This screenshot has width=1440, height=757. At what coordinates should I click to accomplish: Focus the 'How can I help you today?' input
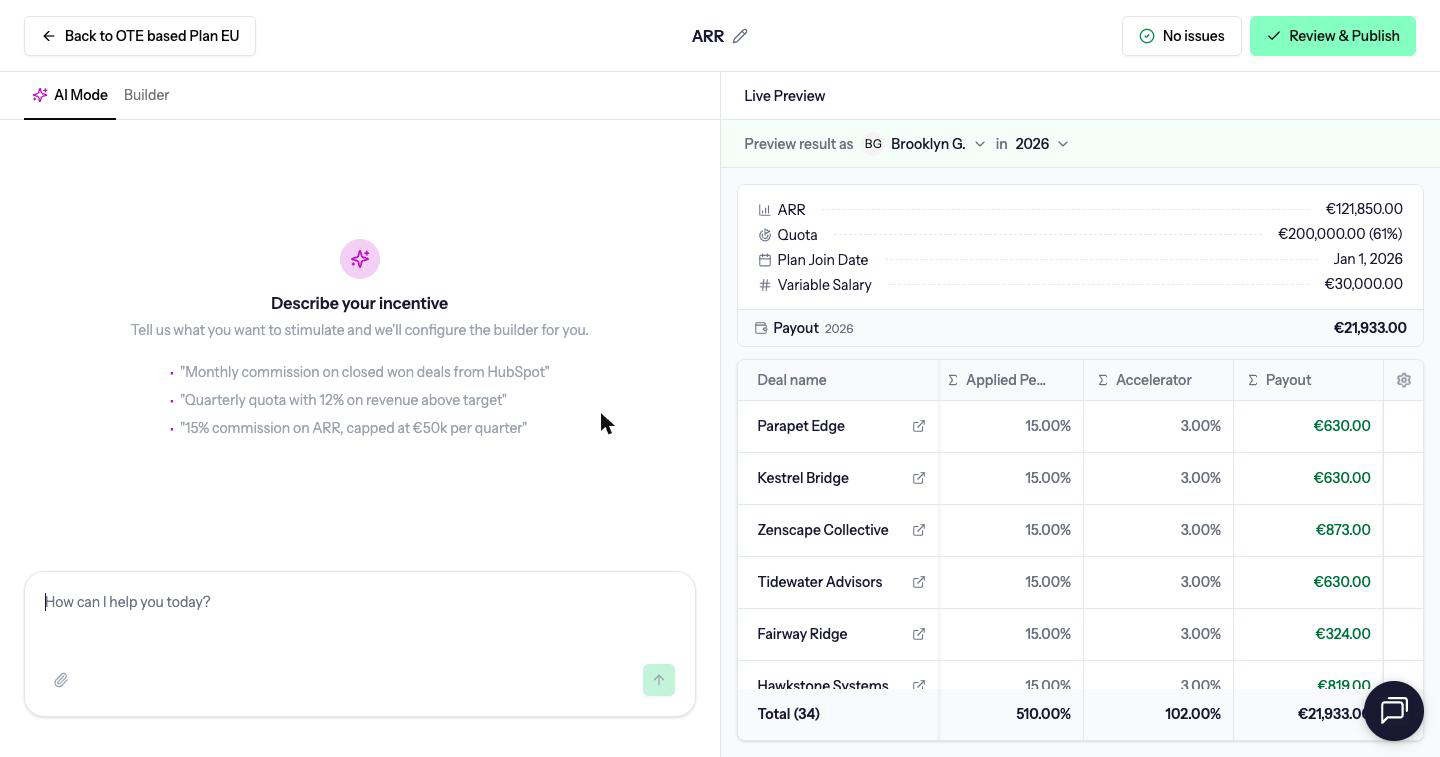coord(360,602)
